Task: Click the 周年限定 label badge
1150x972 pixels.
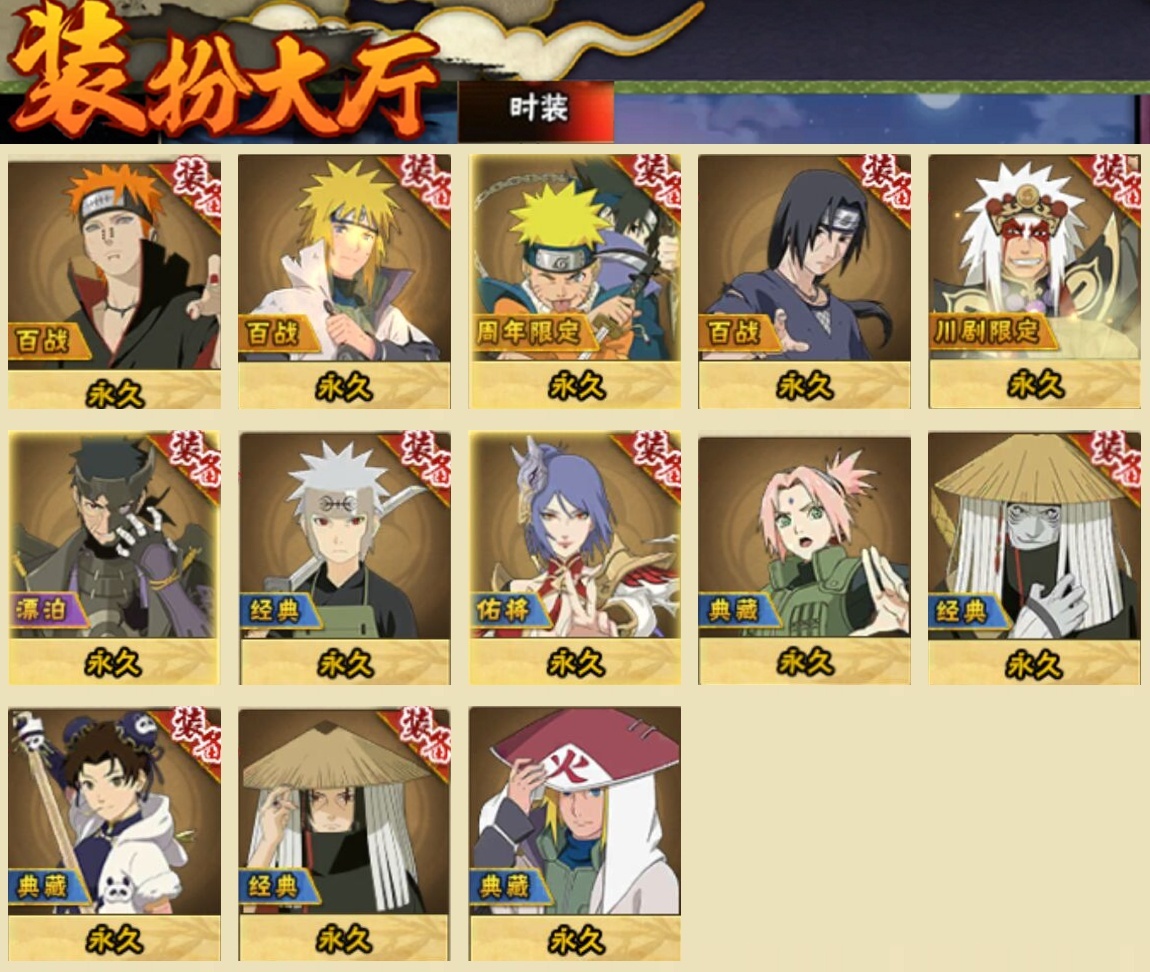Action: (528, 332)
